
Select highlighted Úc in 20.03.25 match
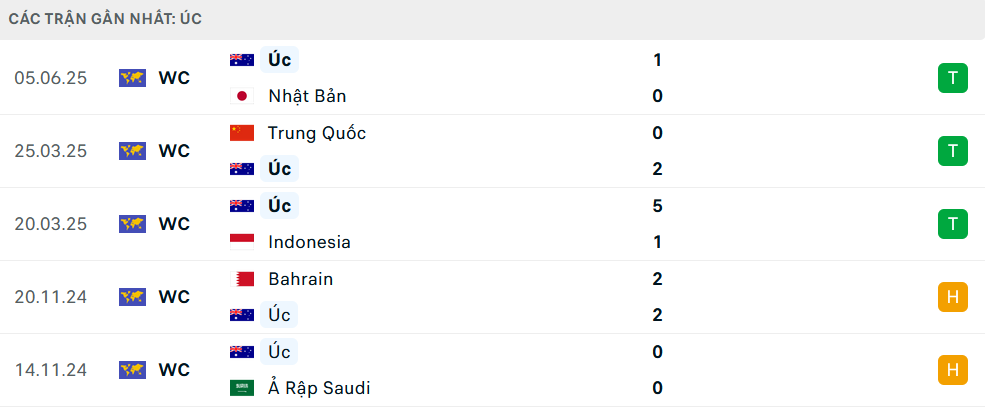280,206
